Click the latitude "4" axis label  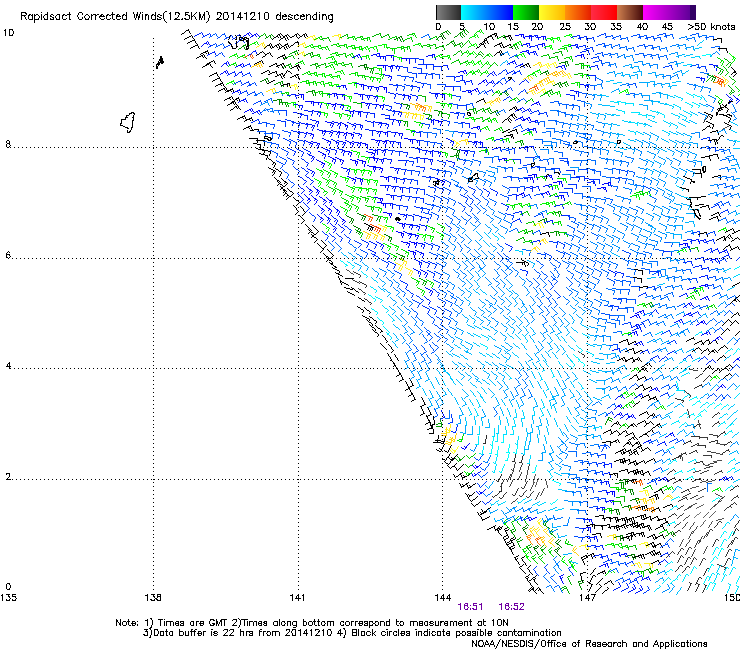pyautogui.click(x=8, y=366)
